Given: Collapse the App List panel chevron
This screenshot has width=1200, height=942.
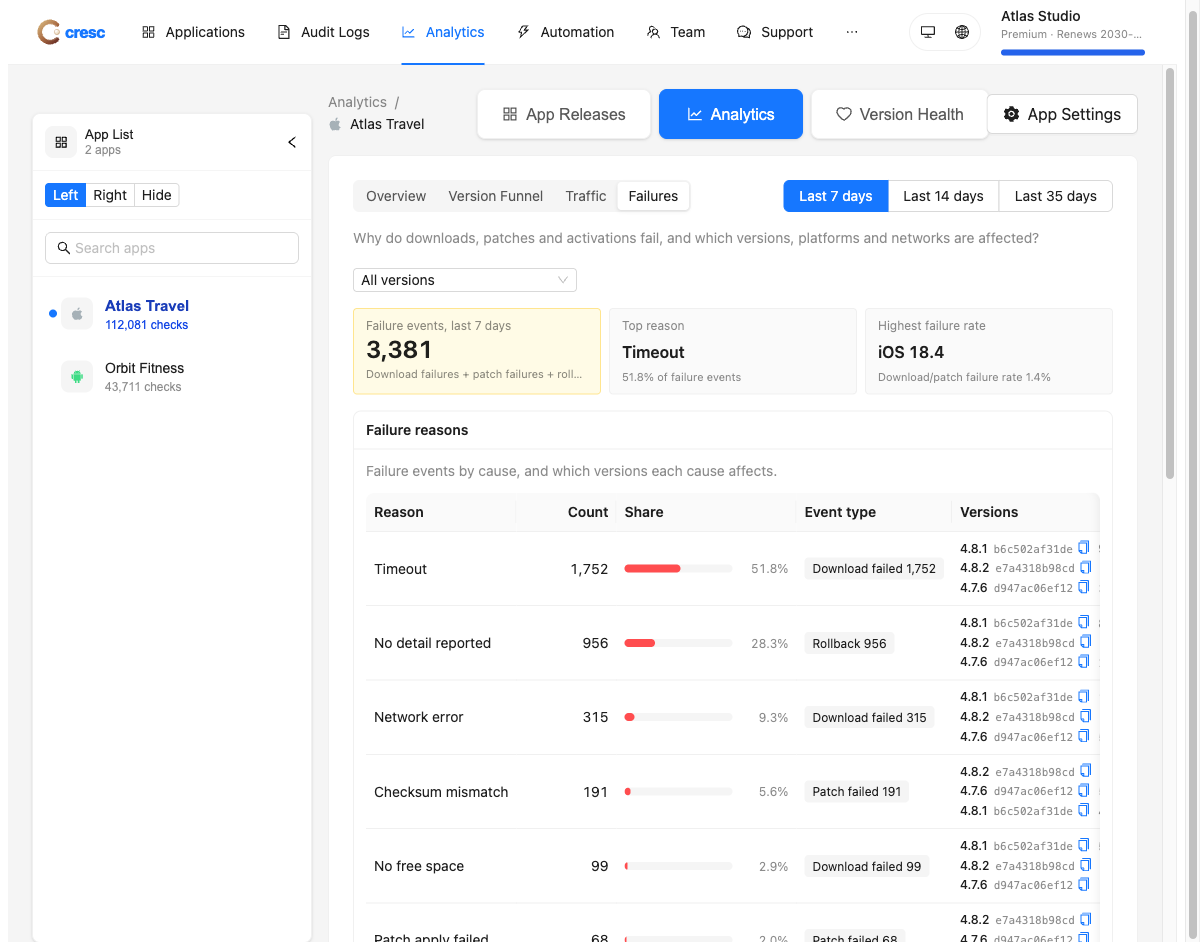Looking at the screenshot, I should click(292, 142).
